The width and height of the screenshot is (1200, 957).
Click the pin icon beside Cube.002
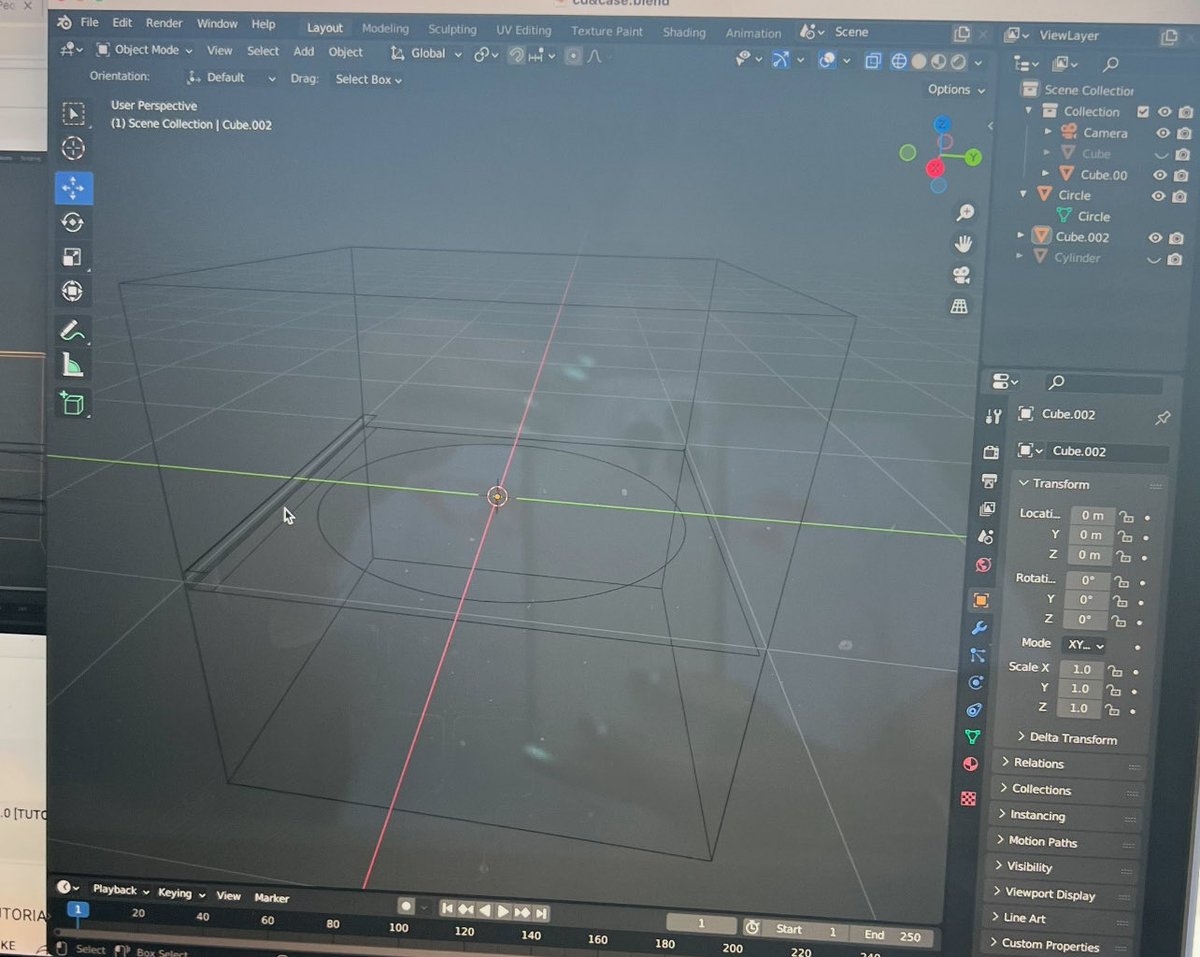click(x=1162, y=417)
